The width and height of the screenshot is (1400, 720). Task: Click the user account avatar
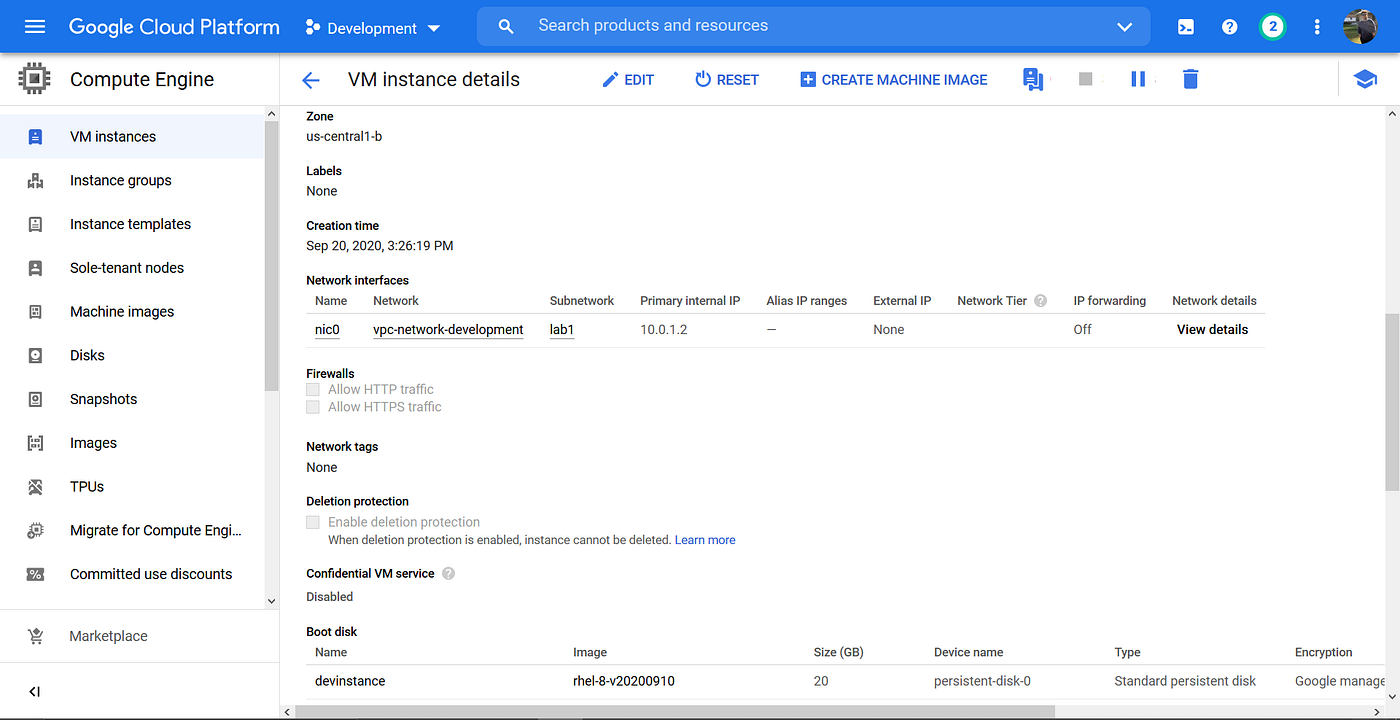1361,27
